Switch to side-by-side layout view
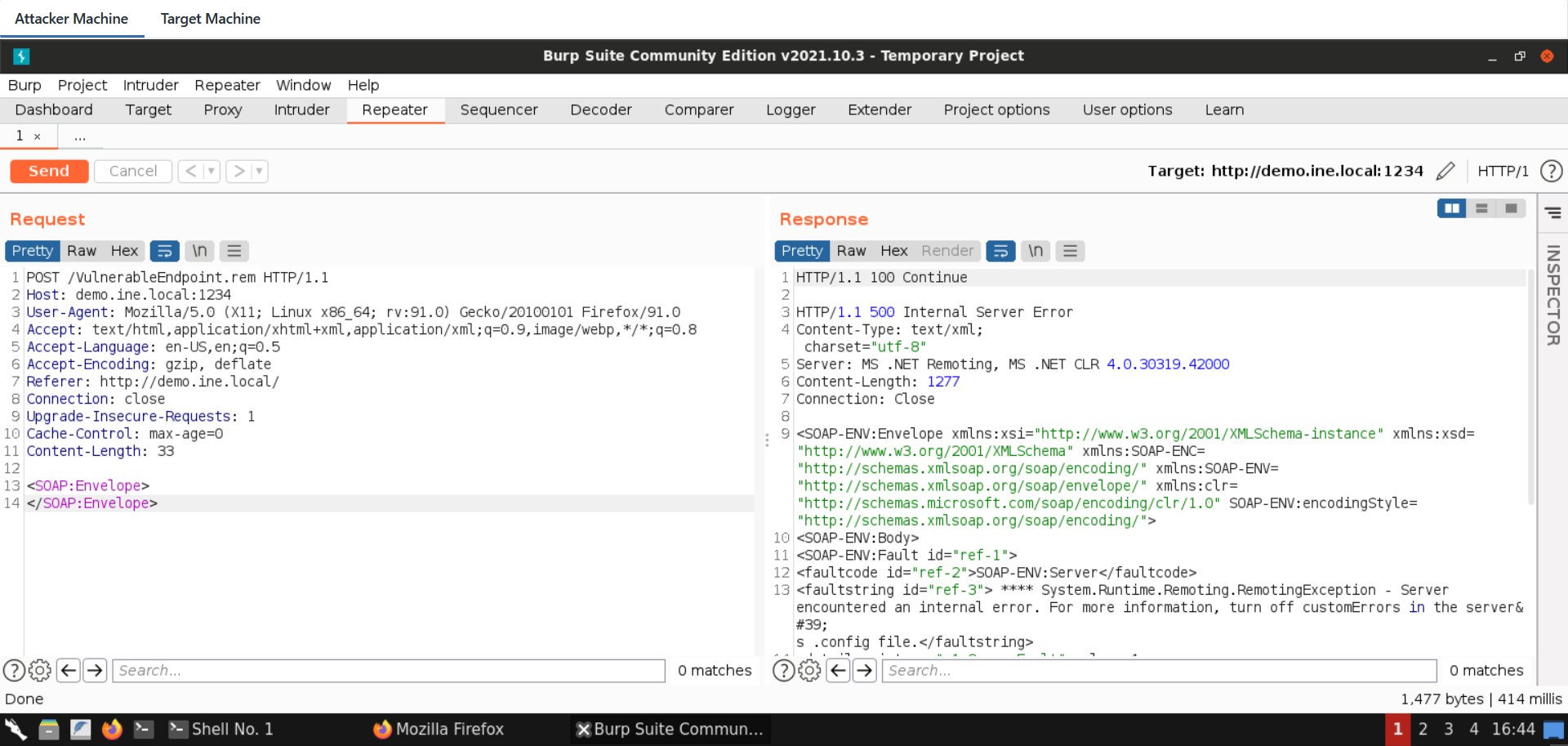Viewport: 1568px width, 746px height. [x=1451, y=208]
